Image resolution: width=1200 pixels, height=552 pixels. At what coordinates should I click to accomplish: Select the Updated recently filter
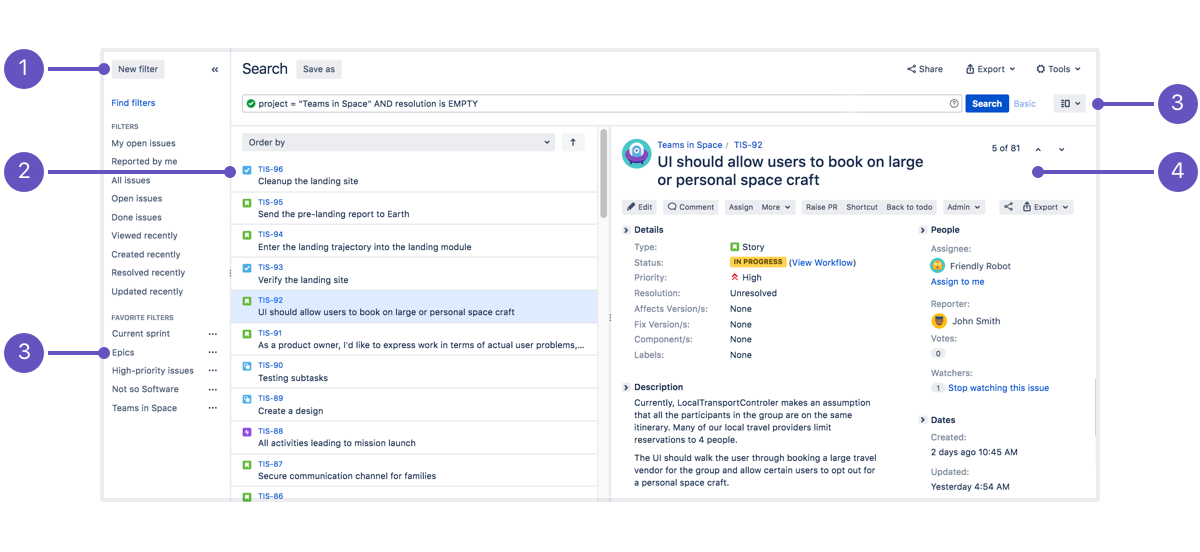147,291
